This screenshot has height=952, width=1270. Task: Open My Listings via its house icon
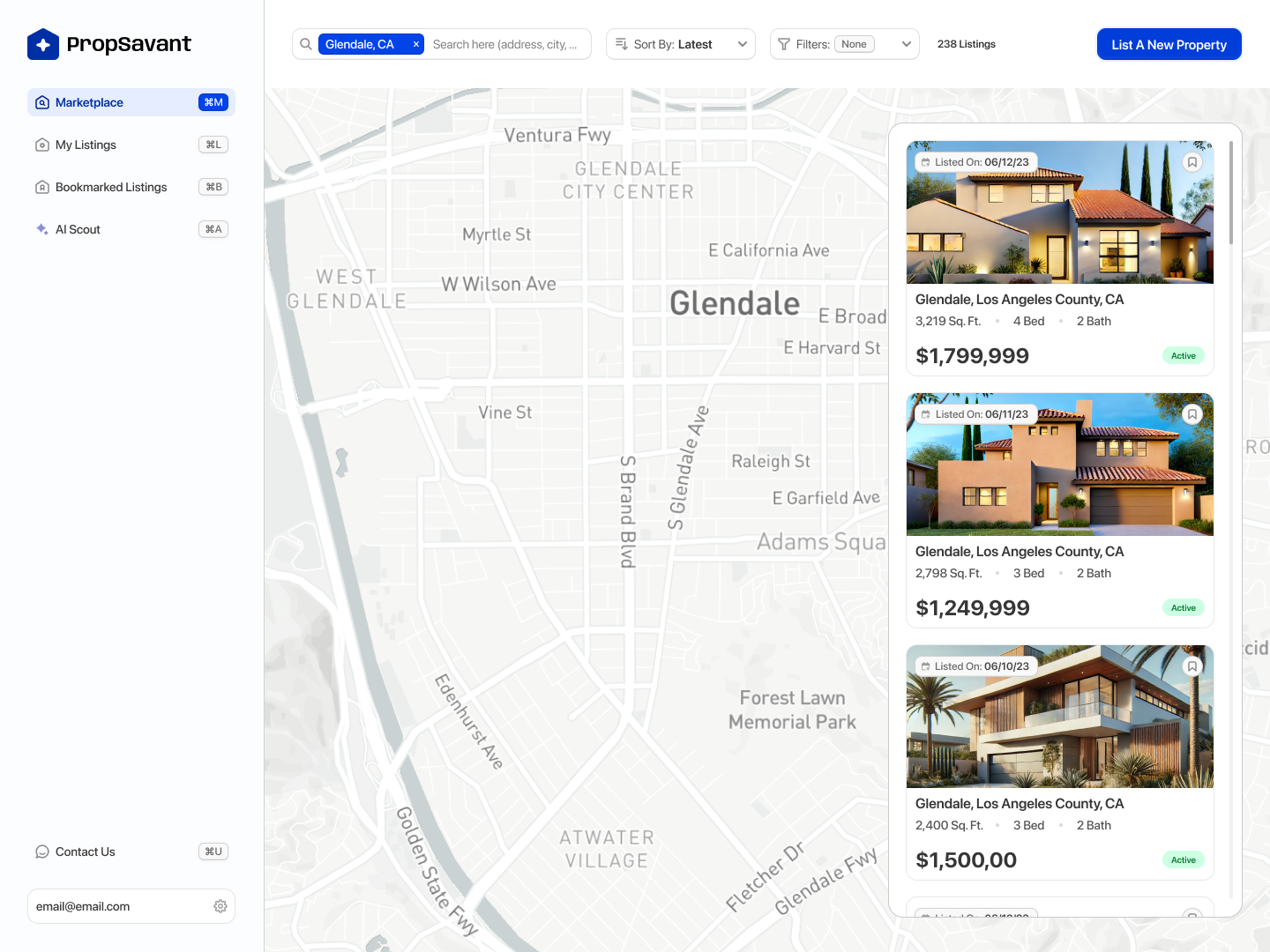click(x=41, y=145)
